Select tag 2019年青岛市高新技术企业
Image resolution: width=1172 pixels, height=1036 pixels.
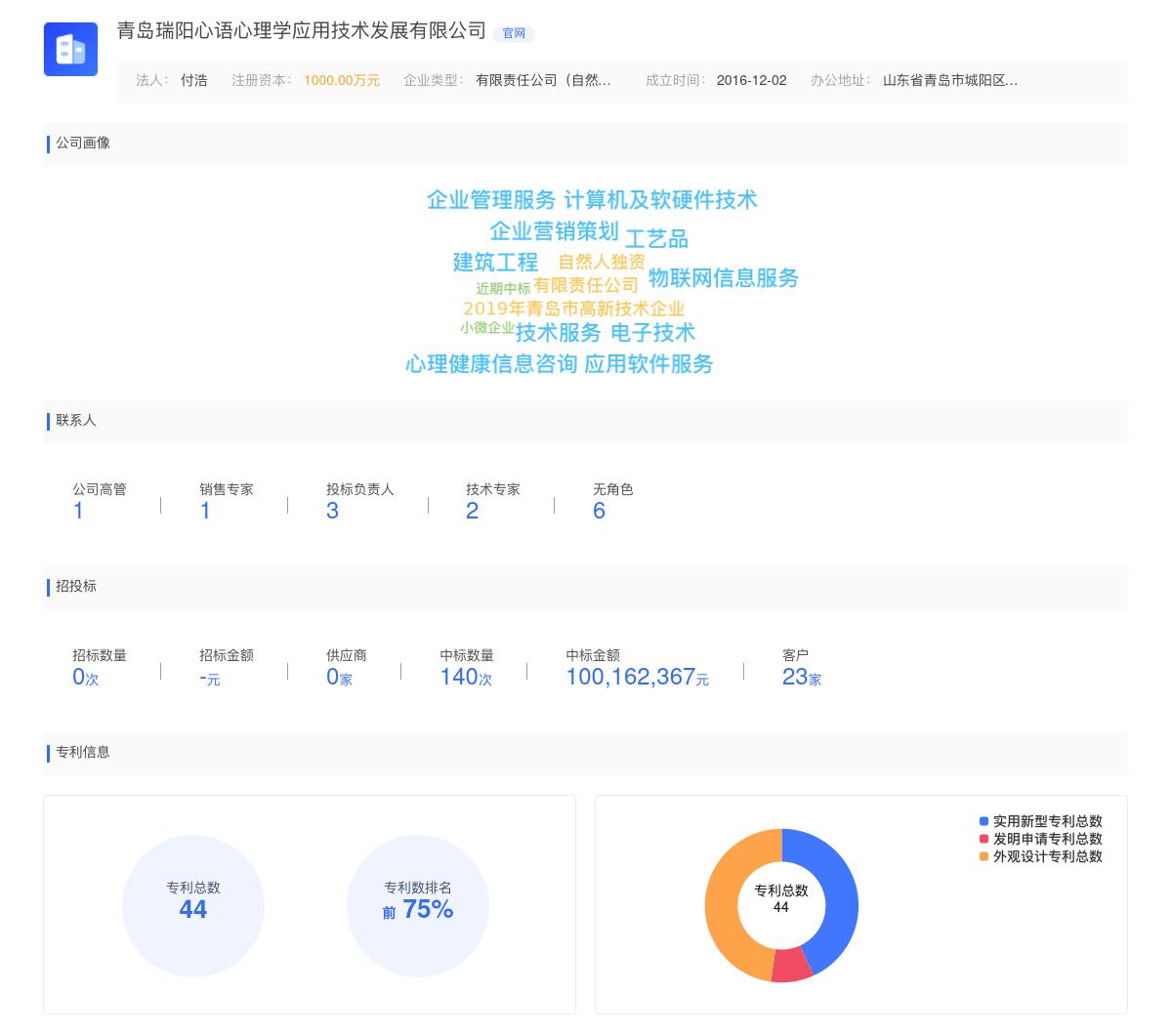tap(574, 309)
